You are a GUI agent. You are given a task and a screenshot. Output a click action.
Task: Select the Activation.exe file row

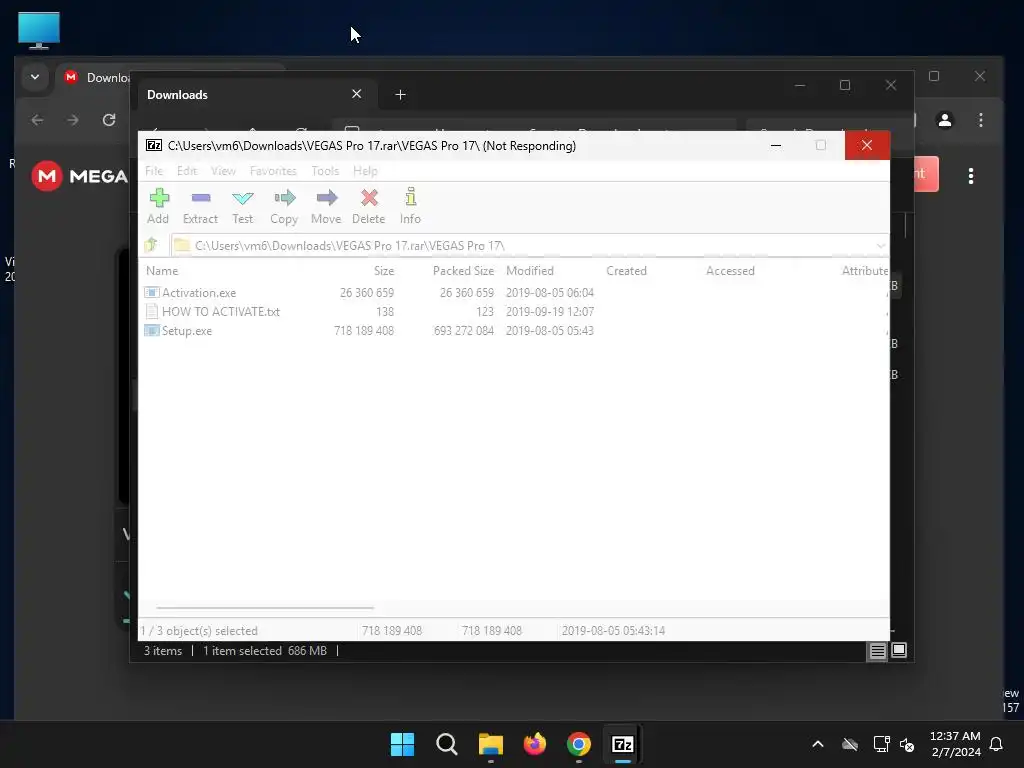(x=369, y=293)
